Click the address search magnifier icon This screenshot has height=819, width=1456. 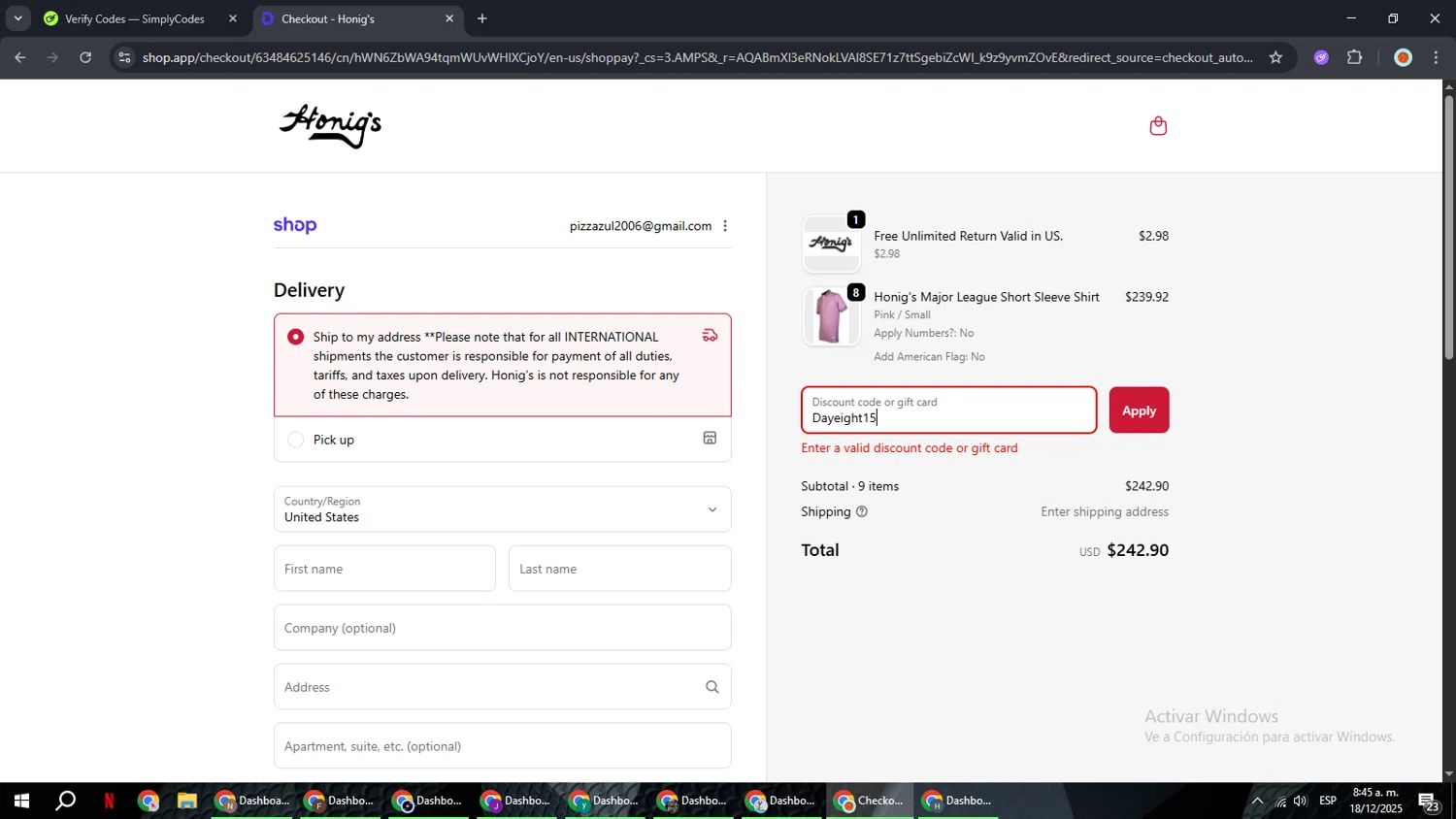[711, 687]
